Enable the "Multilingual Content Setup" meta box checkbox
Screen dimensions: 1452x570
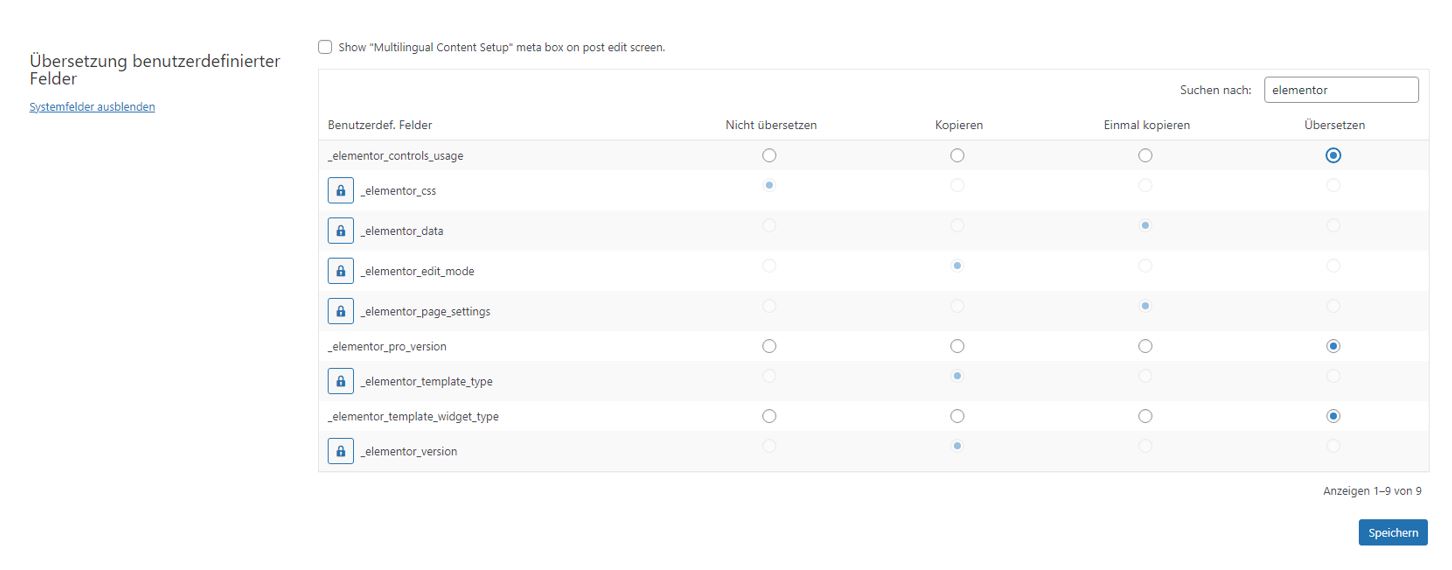coord(325,47)
